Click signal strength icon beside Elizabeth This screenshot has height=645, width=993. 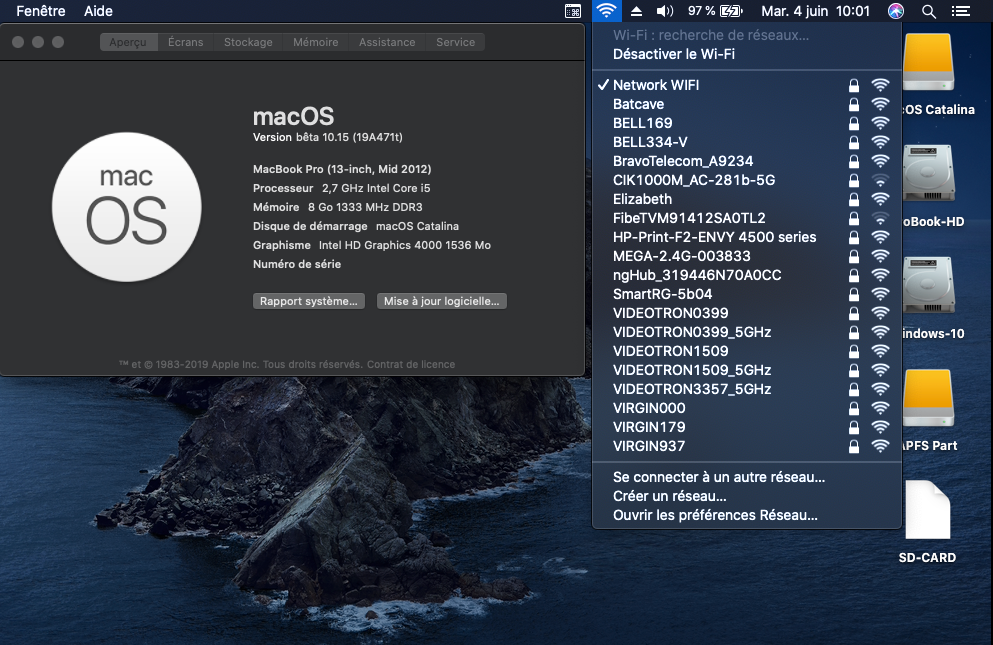pos(880,199)
